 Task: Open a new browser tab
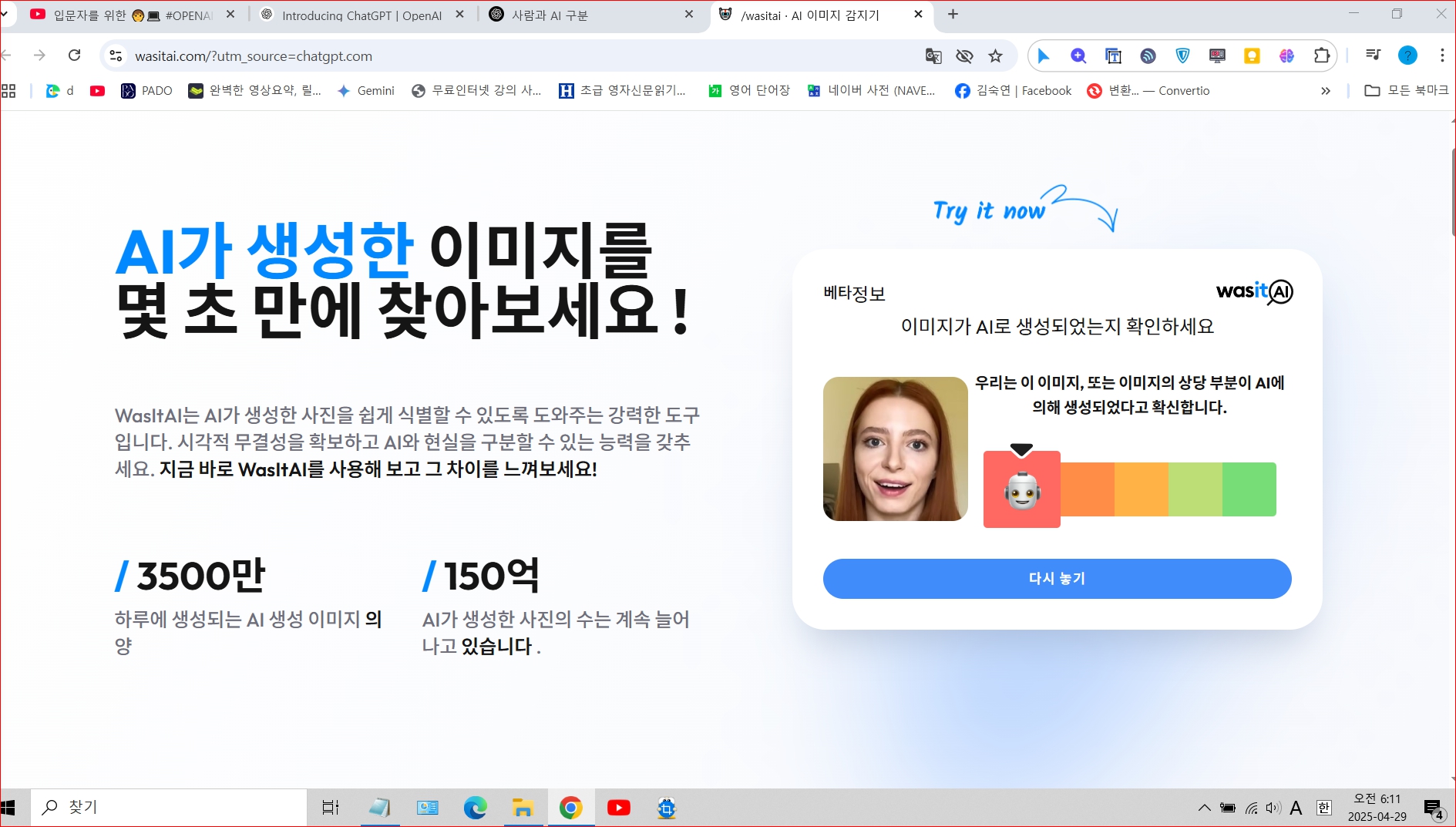(x=953, y=15)
